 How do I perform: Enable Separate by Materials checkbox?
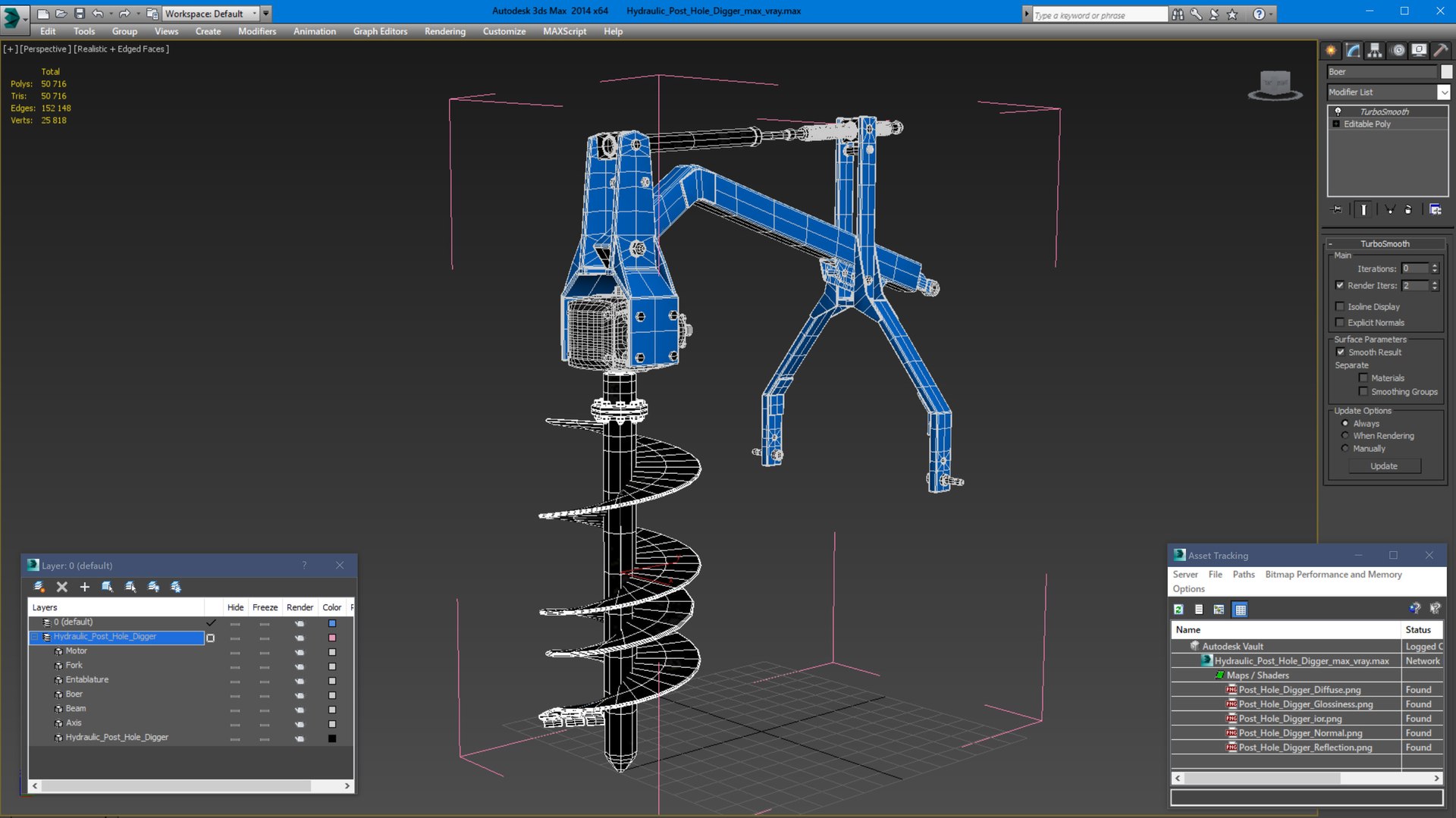coord(1363,378)
